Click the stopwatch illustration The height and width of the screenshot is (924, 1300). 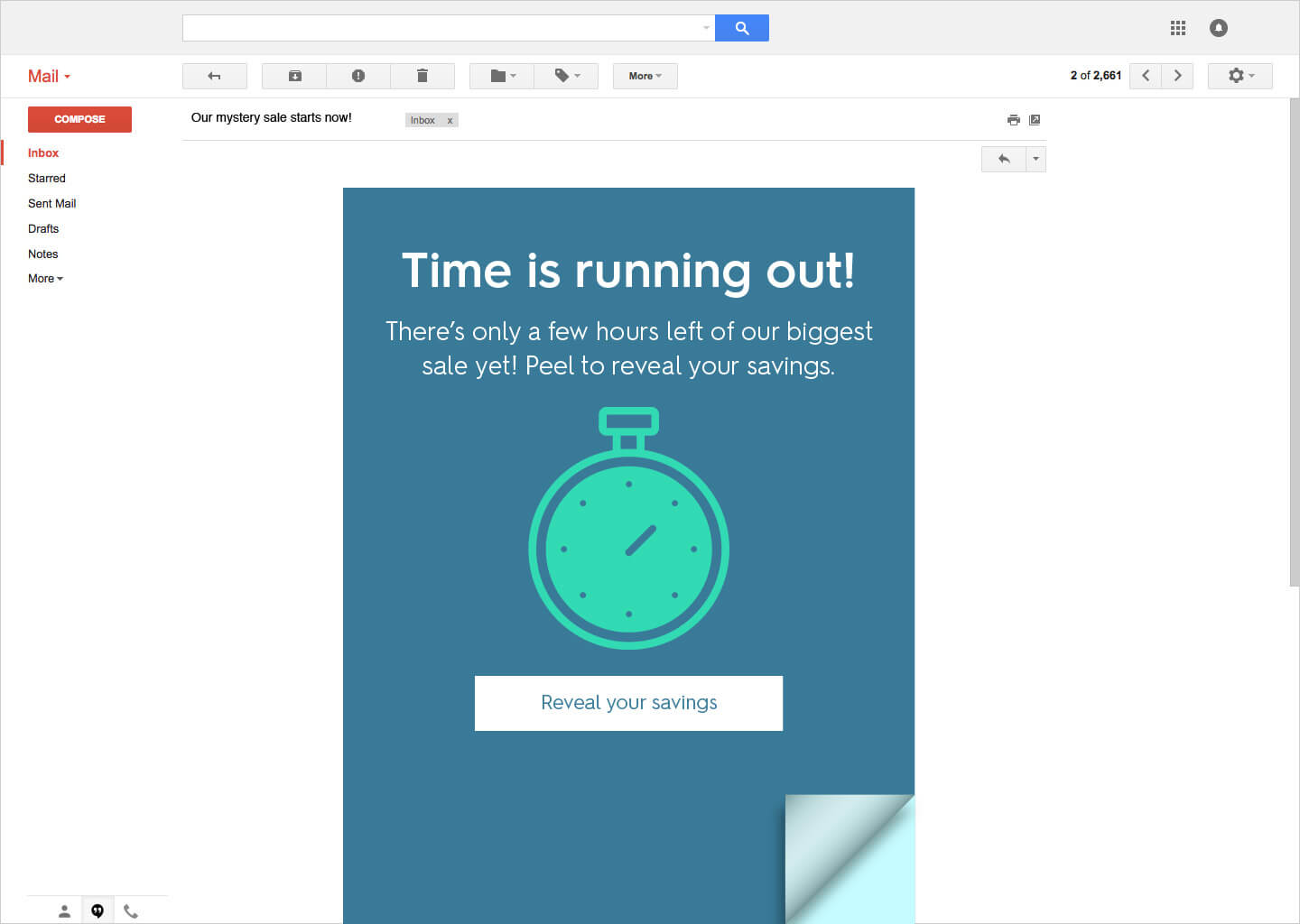(x=628, y=528)
